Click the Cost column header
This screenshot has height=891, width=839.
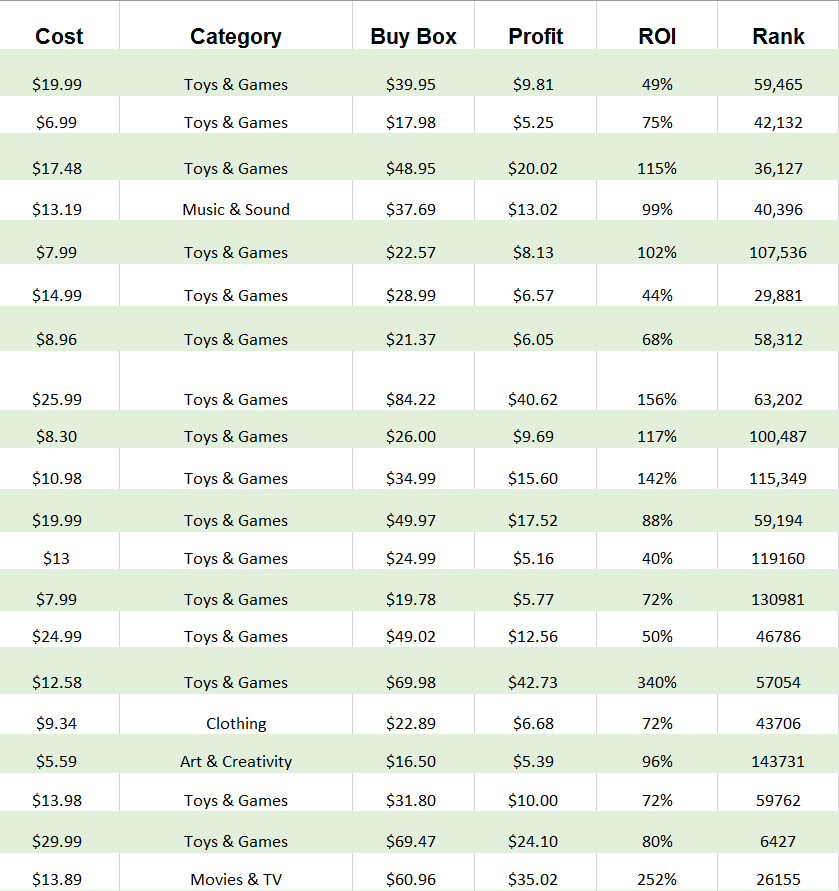tap(59, 37)
